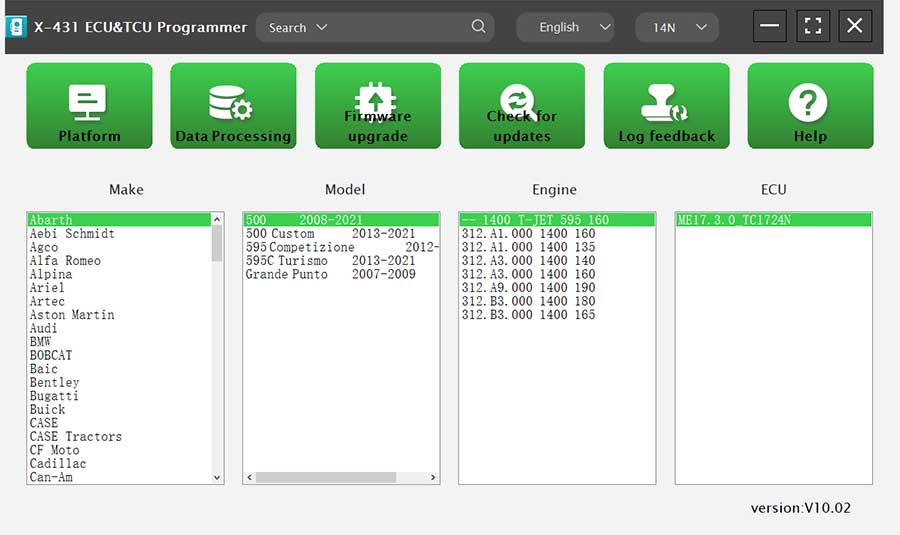Click Make list scroll-up arrow
900x535 pixels.
[217, 219]
